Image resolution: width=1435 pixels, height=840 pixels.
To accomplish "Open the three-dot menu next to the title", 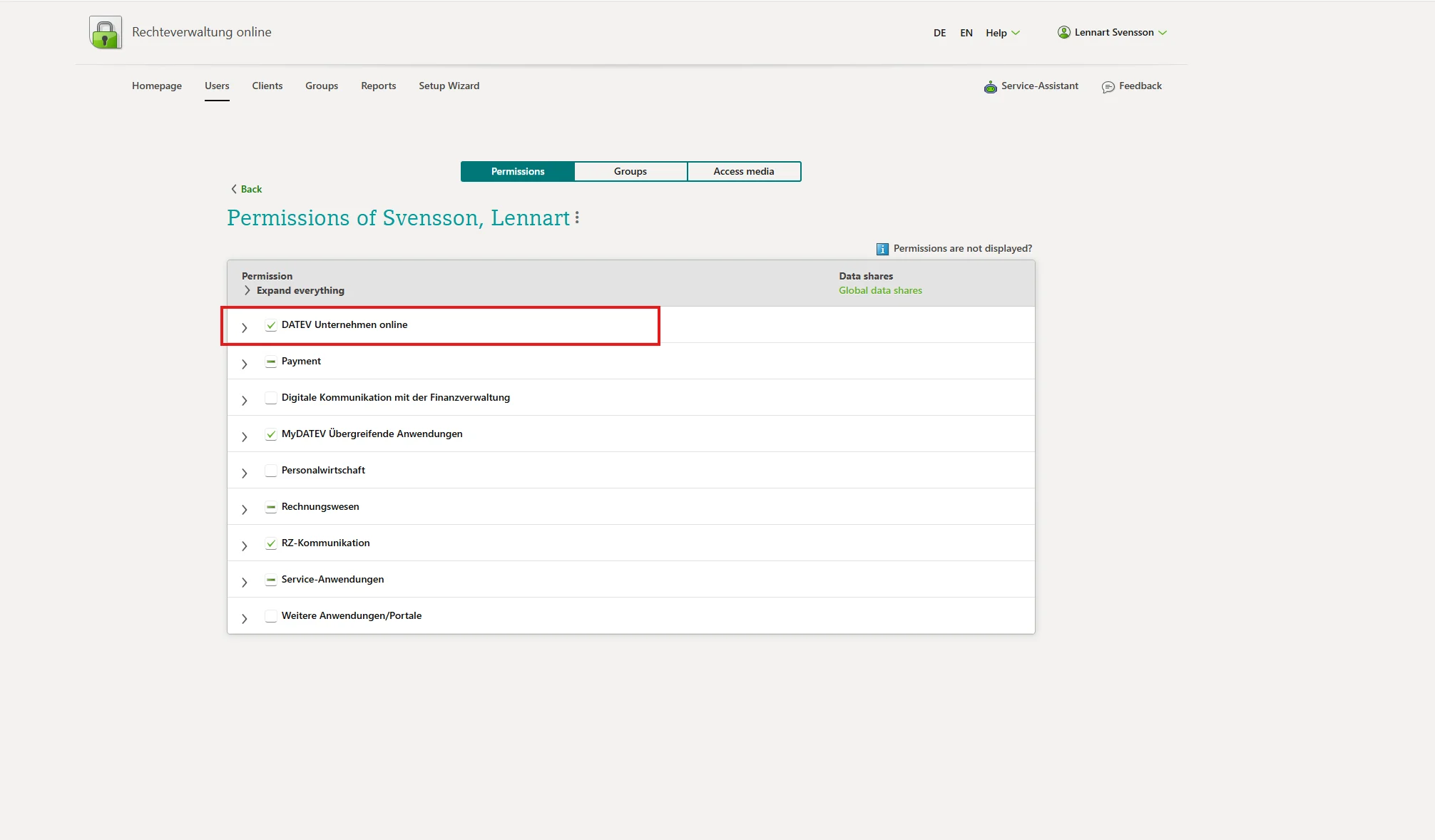I will pyautogui.click(x=577, y=217).
